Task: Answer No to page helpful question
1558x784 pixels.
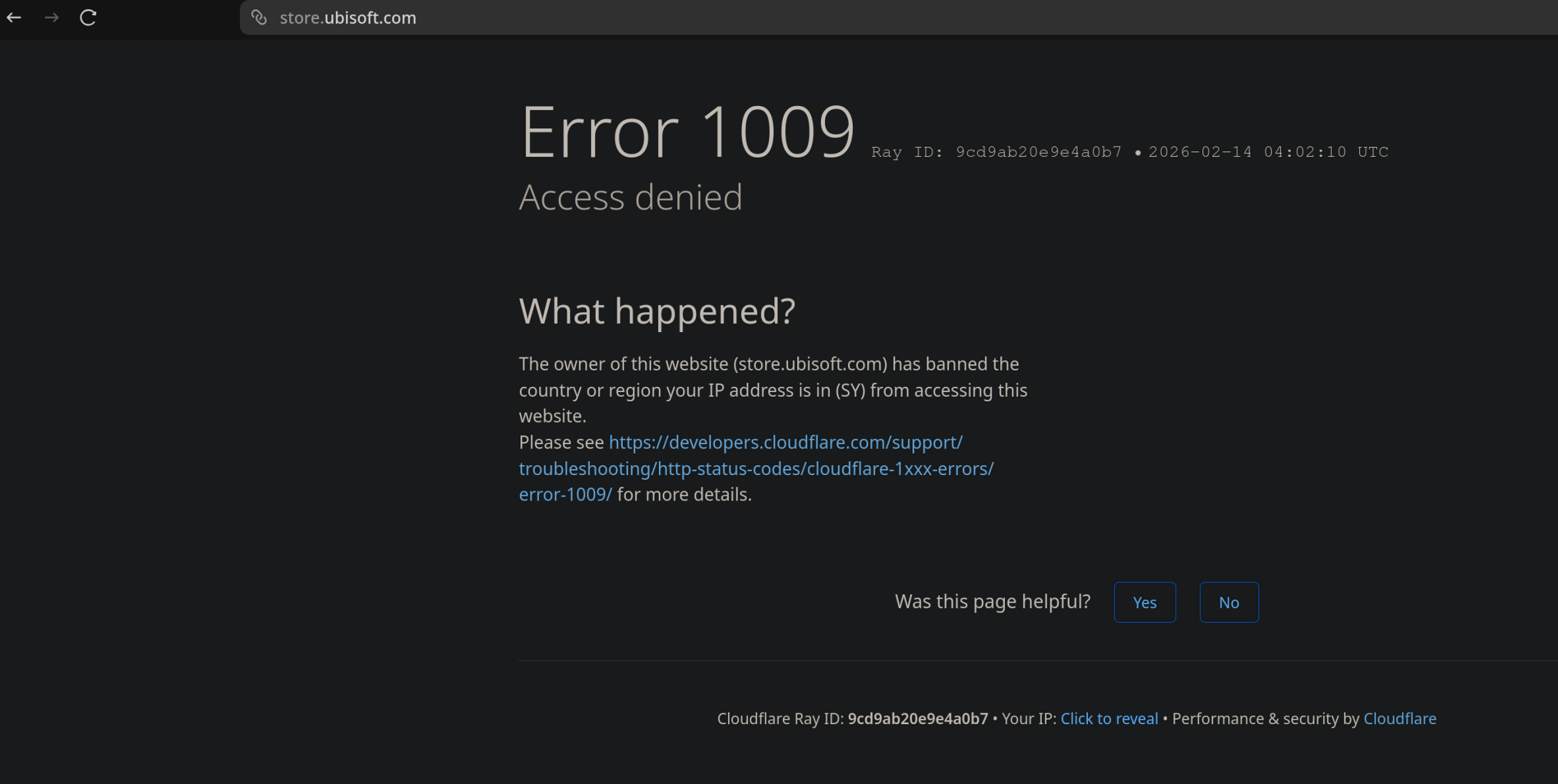Action: pyautogui.click(x=1228, y=602)
